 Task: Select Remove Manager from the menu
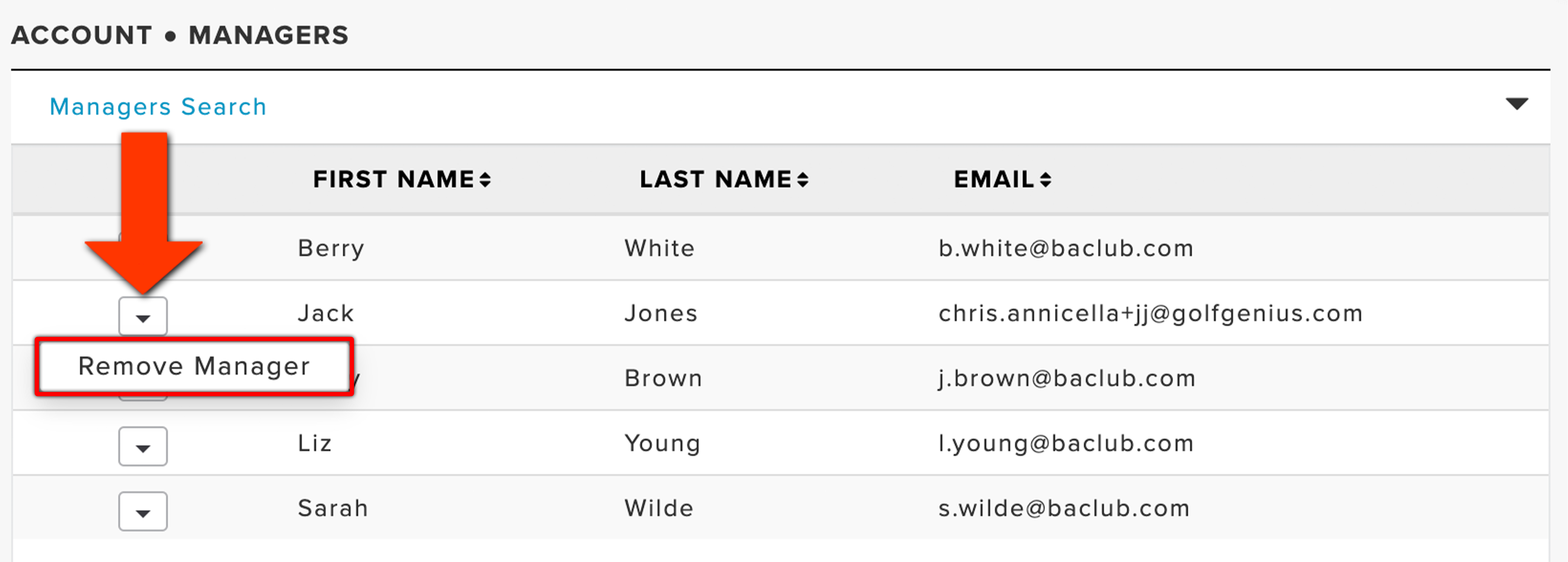tap(194, 367)
